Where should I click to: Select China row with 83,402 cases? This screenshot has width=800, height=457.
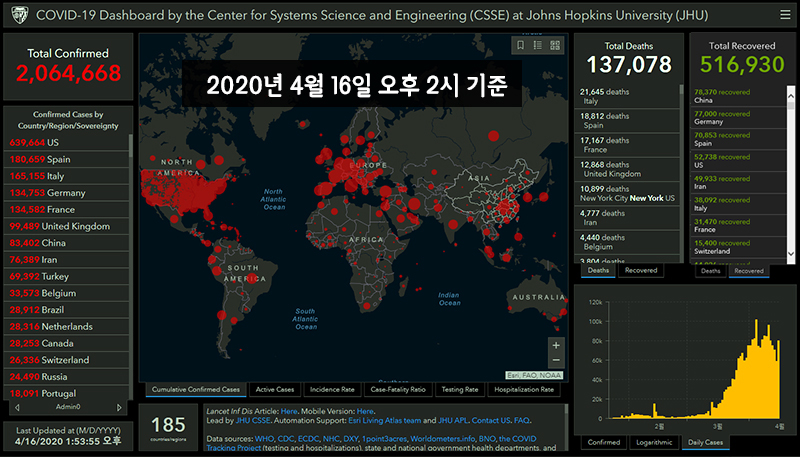(x=66, y=243)
